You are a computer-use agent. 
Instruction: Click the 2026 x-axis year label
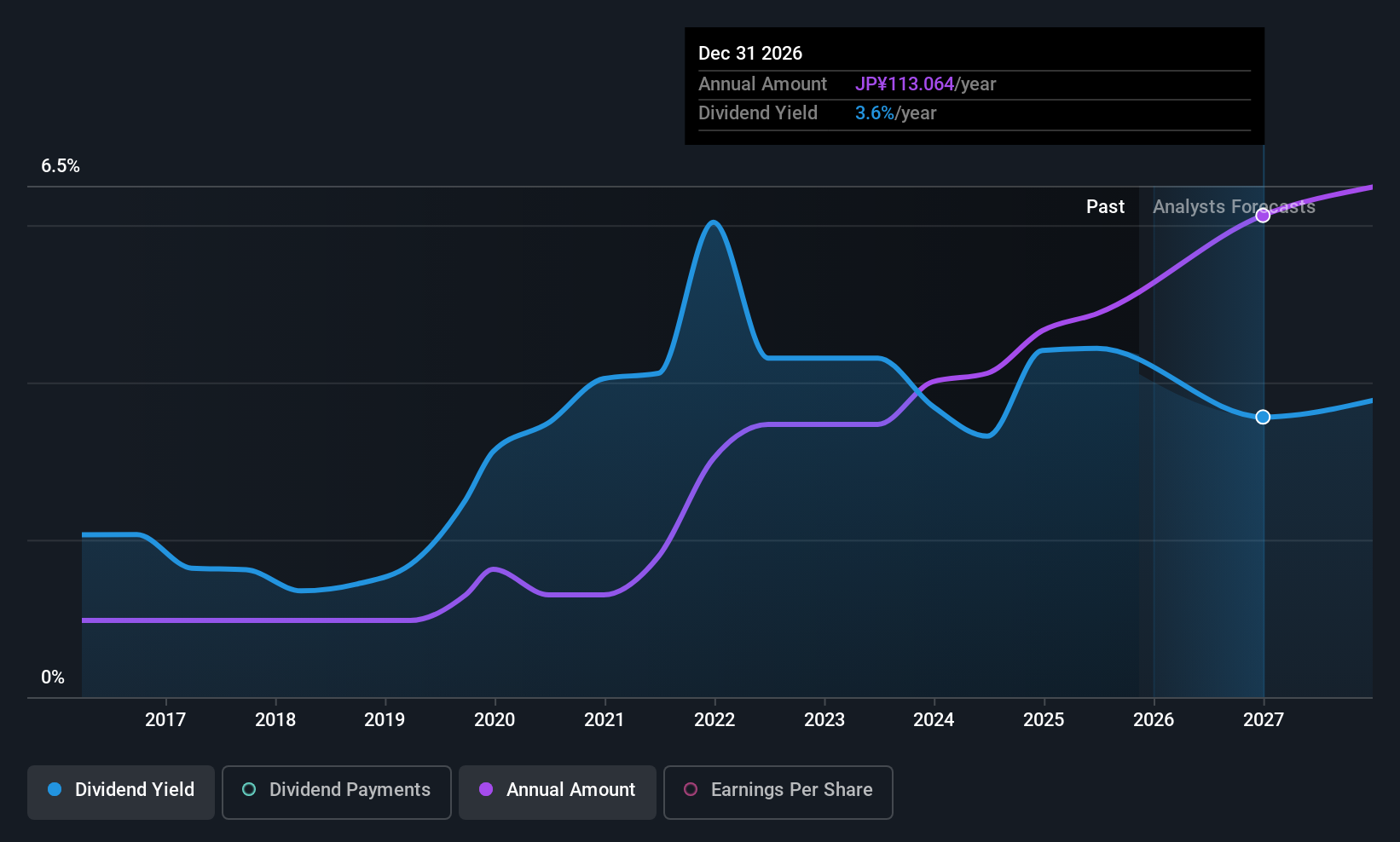(1154, 720)
